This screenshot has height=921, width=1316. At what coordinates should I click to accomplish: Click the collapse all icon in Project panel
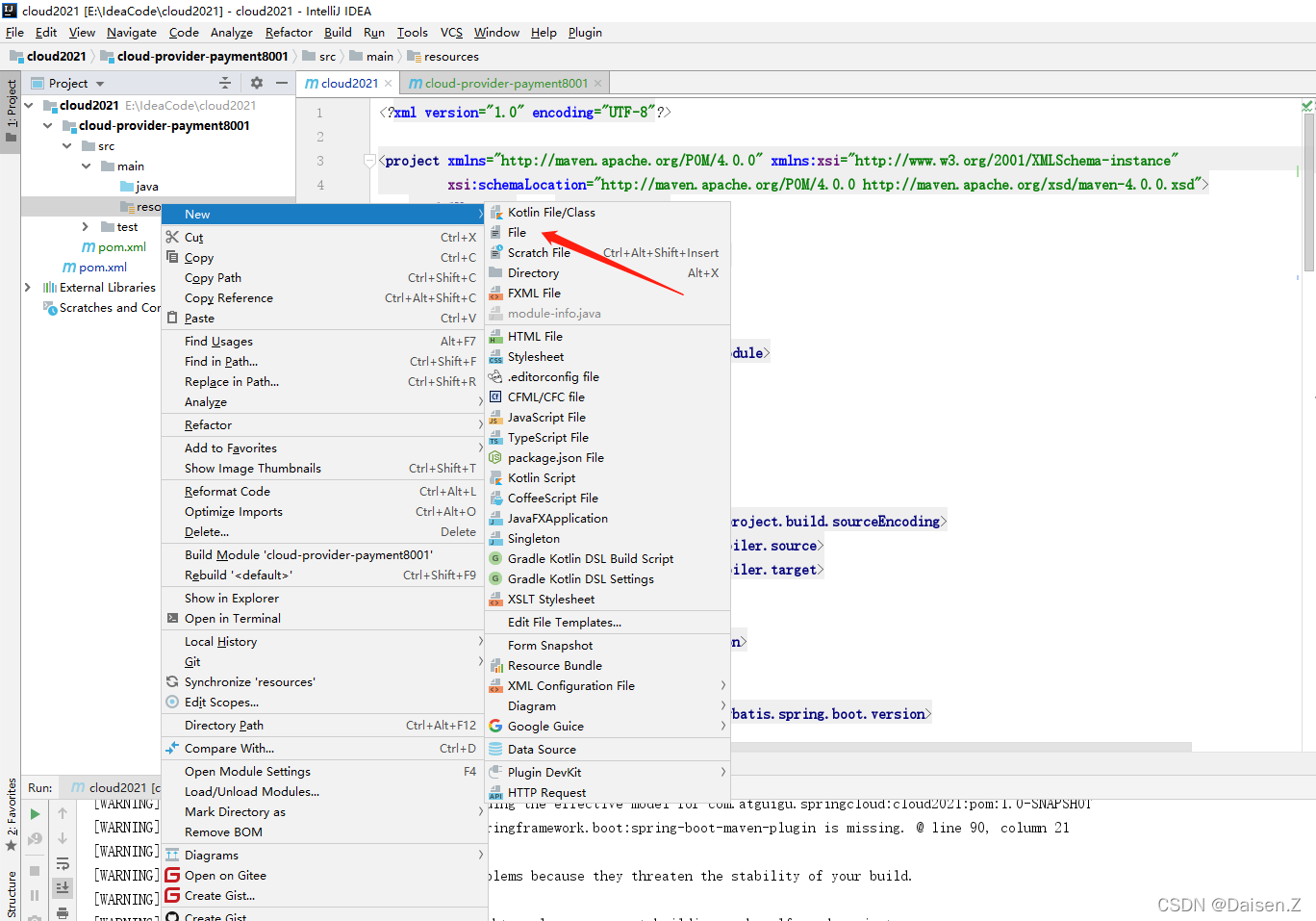[x=225, y=83]
